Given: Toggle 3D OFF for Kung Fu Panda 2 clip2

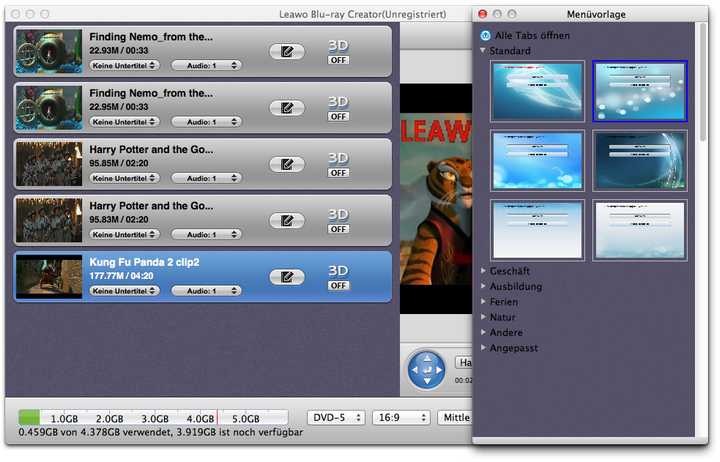Looking at the screenshot, I should point(338,286).
